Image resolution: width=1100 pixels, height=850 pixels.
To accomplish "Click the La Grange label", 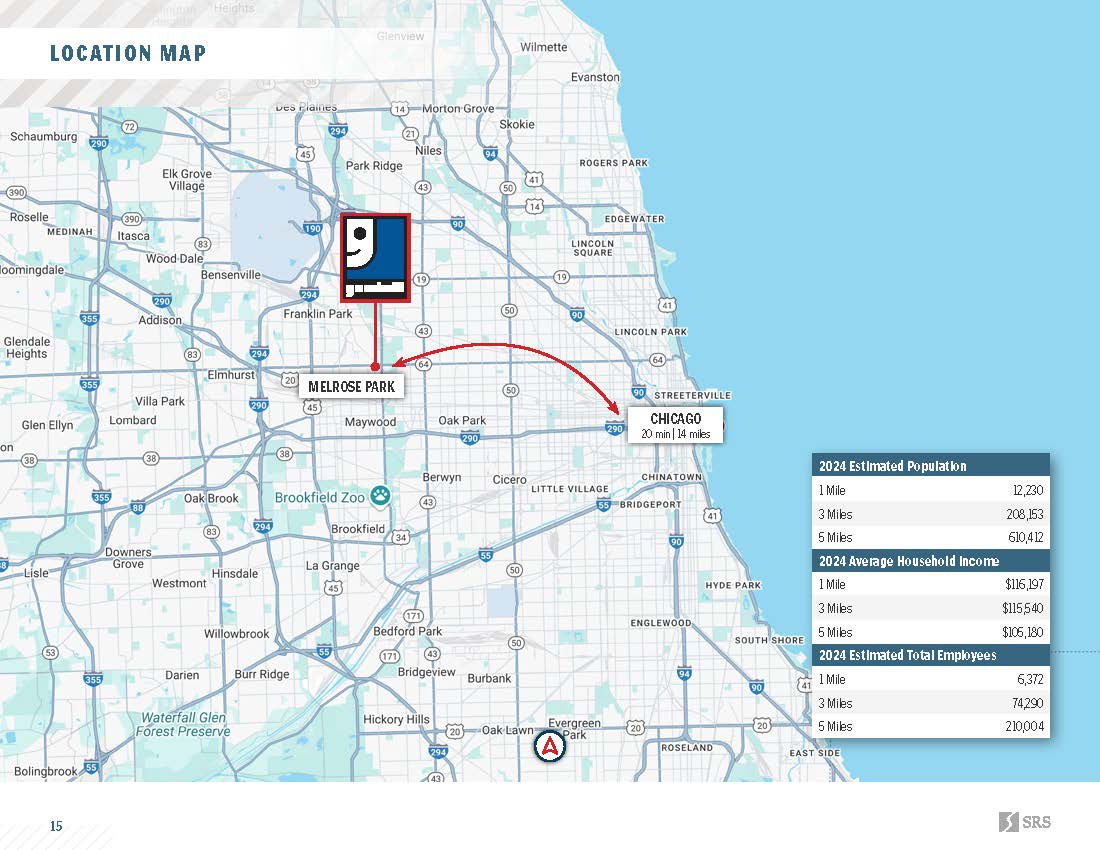I will pos(333,565).
